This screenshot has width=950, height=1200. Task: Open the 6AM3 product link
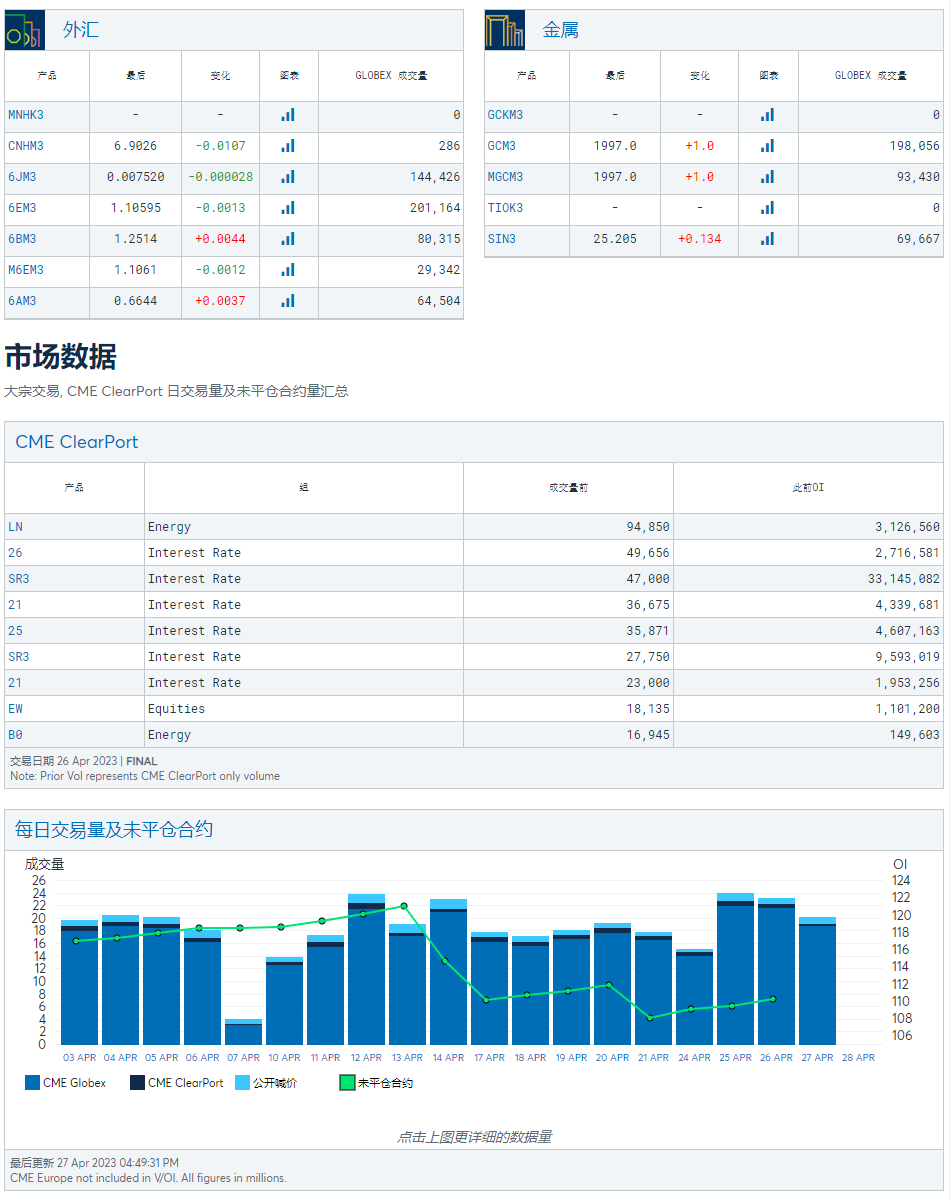[23, 301]
